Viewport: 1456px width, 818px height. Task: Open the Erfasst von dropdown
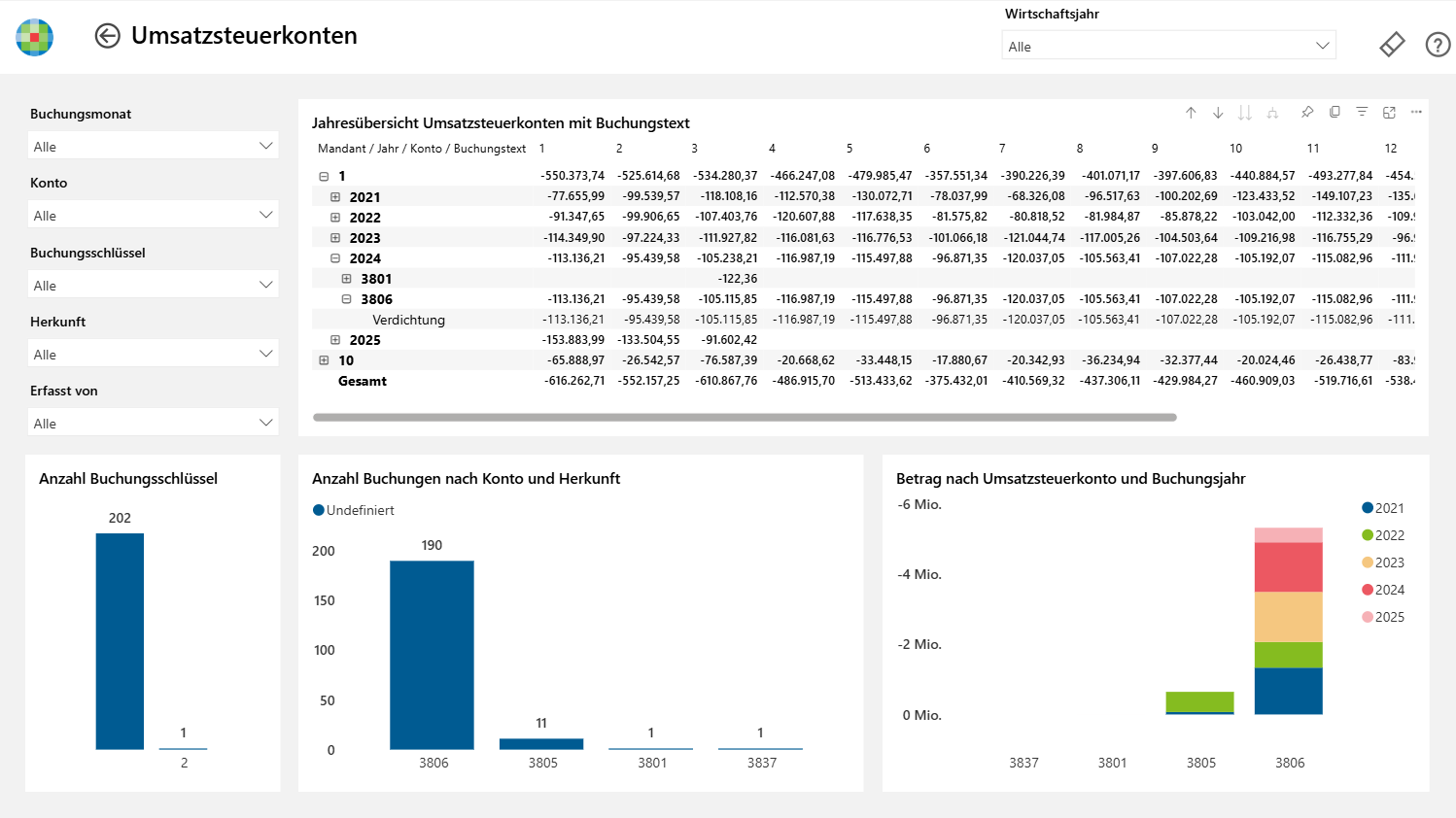point(154,423)
